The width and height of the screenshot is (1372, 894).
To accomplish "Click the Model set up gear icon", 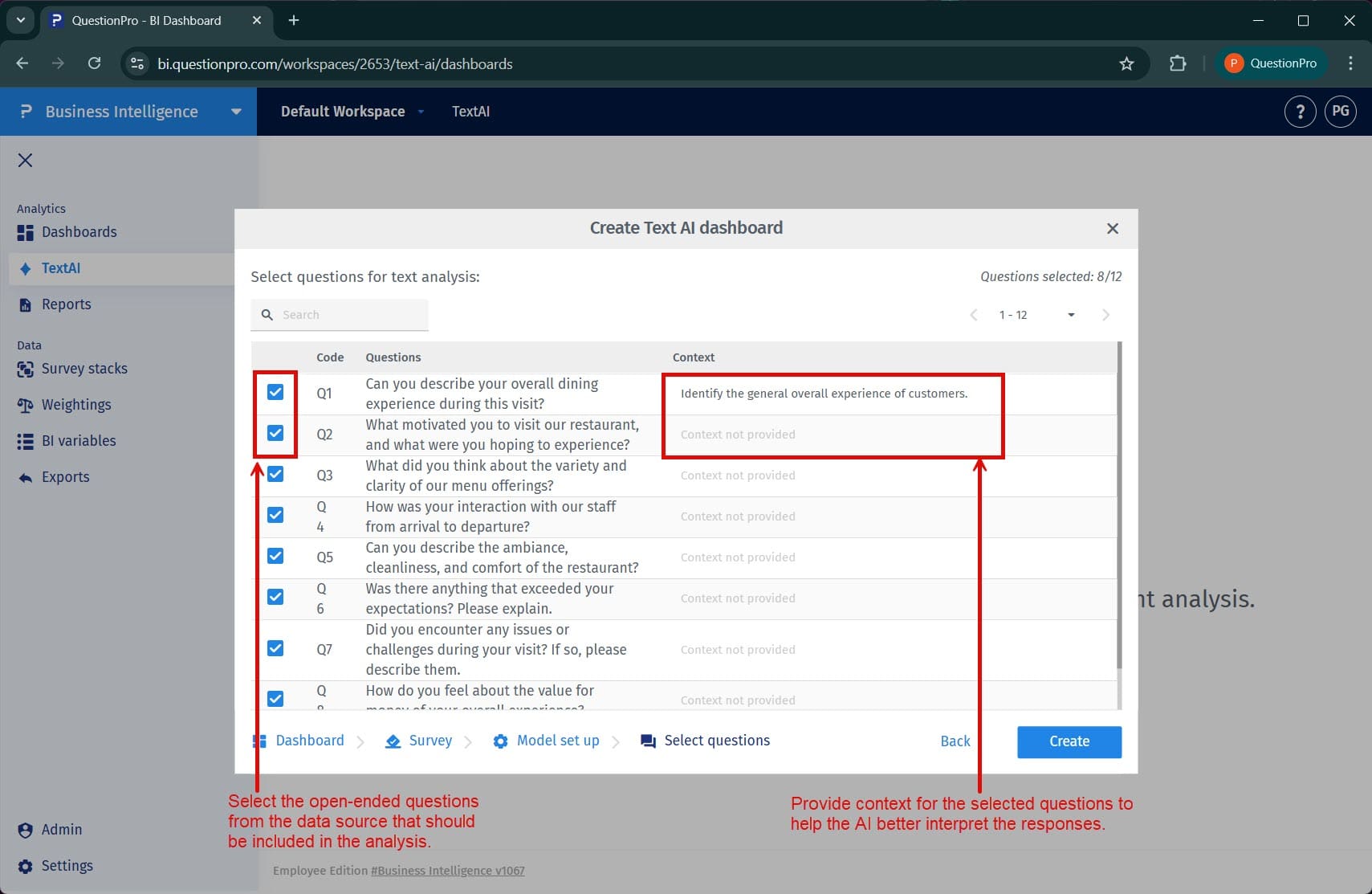I will [x=500, y=741].
